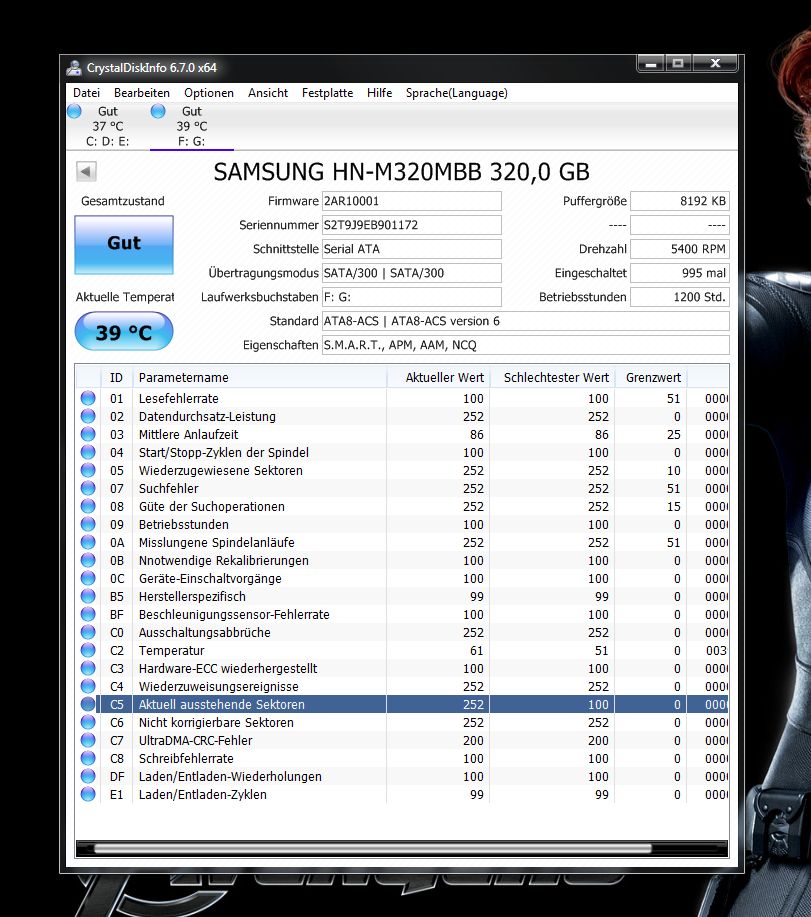Image resolution: width=811 pixels, height=917 pixels.
Task: Click the horizontal scrollbar of attribute table
Action: 372,848
